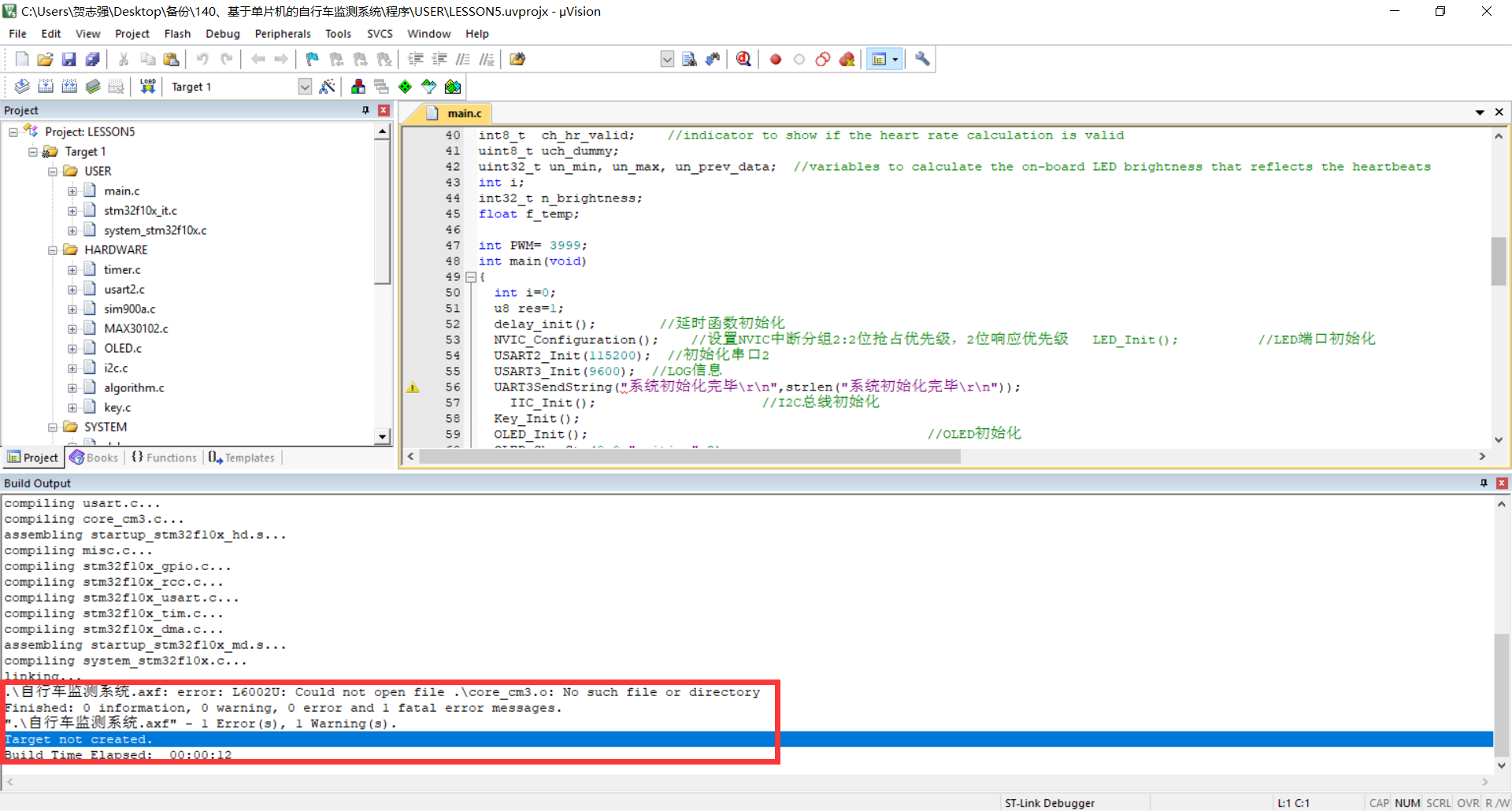Select OLED.c in the project tree
1512x811 pixels.
pyautogui.click(x=123, y=349)
